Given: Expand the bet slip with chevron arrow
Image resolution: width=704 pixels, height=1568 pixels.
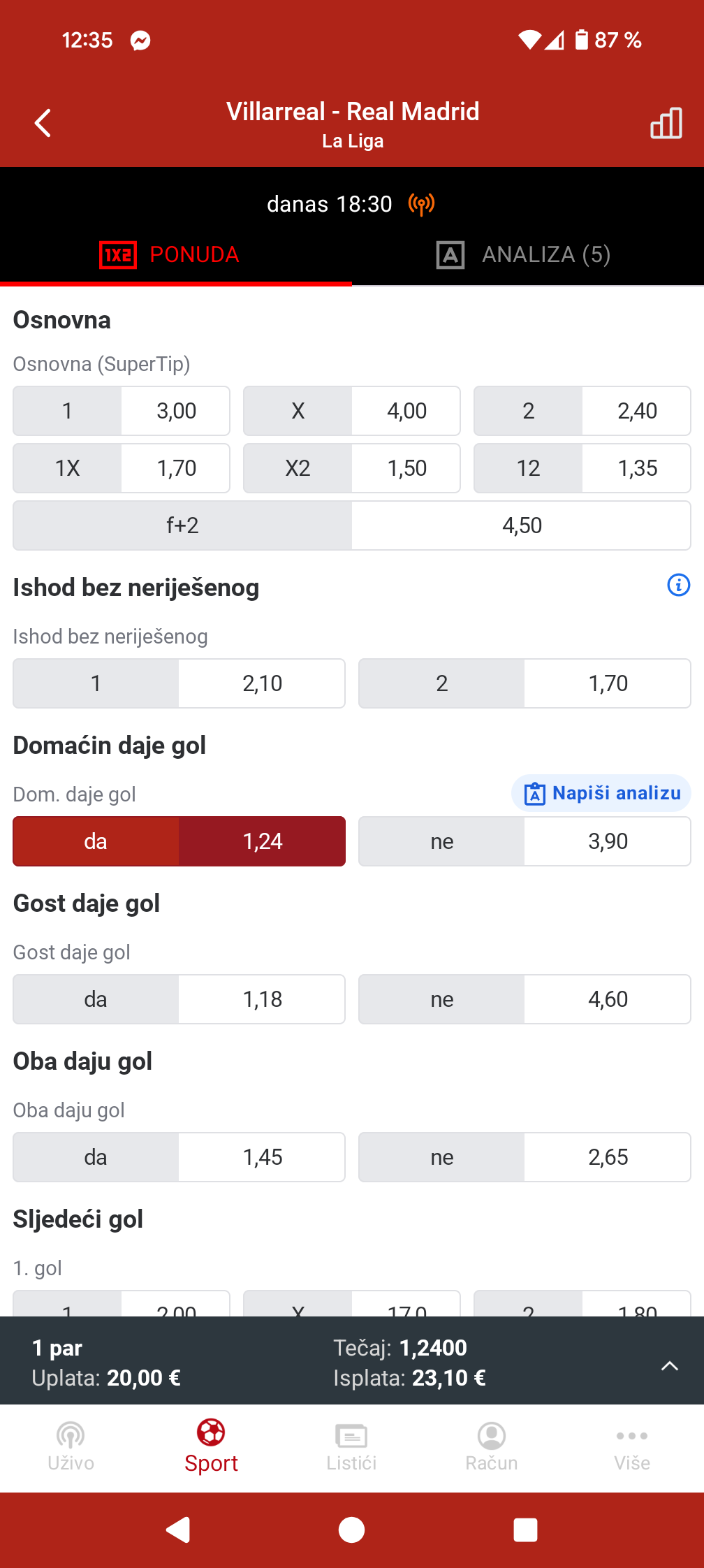Looking at the screenshot, I should (669, 1365).
